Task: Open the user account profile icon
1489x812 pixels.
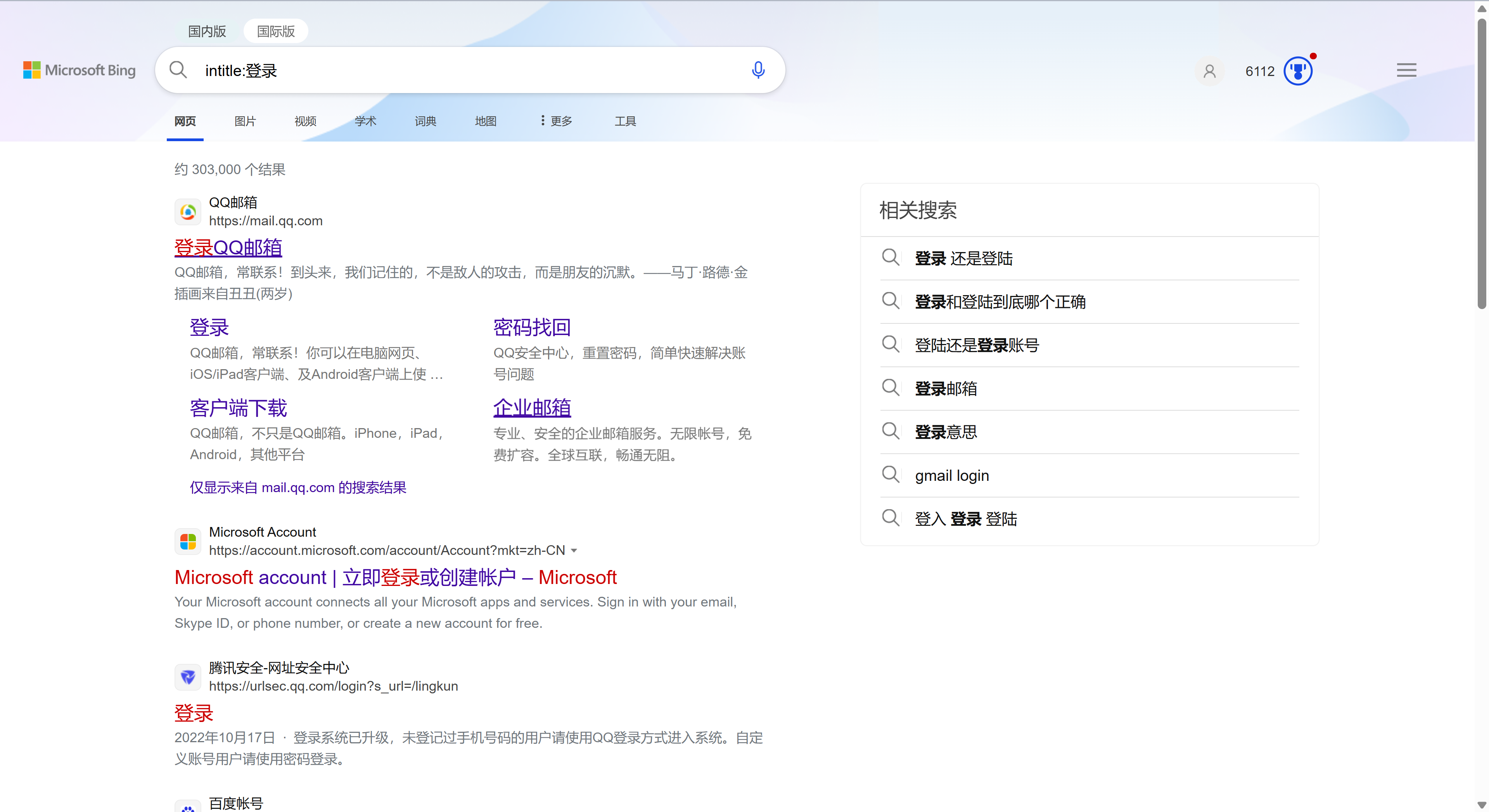Action: [1209, 71]
